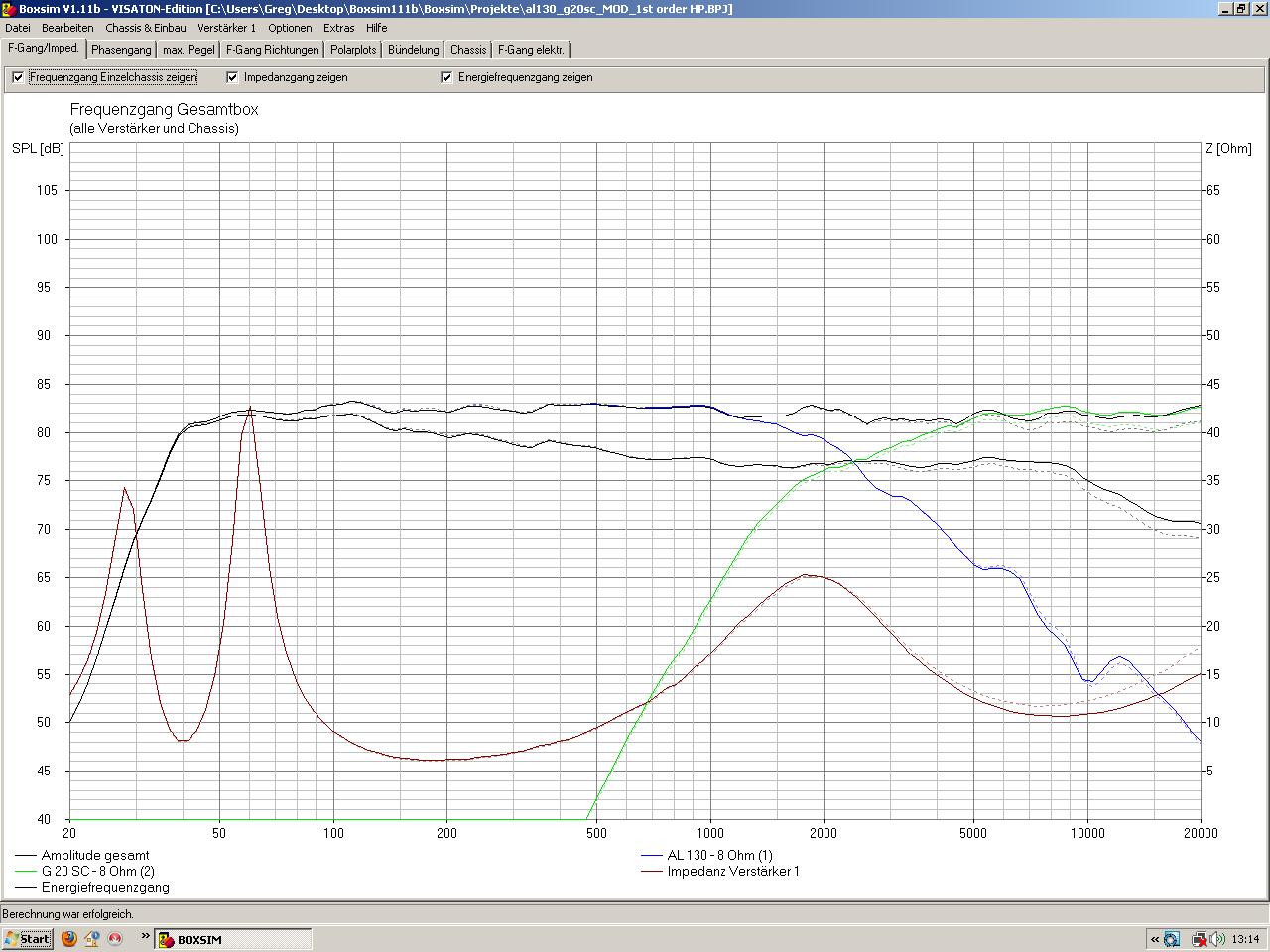Click the disconnected network tray icon
Image resolution: width=1270 pixels, height=952 pixels.
pos(1198,938)
